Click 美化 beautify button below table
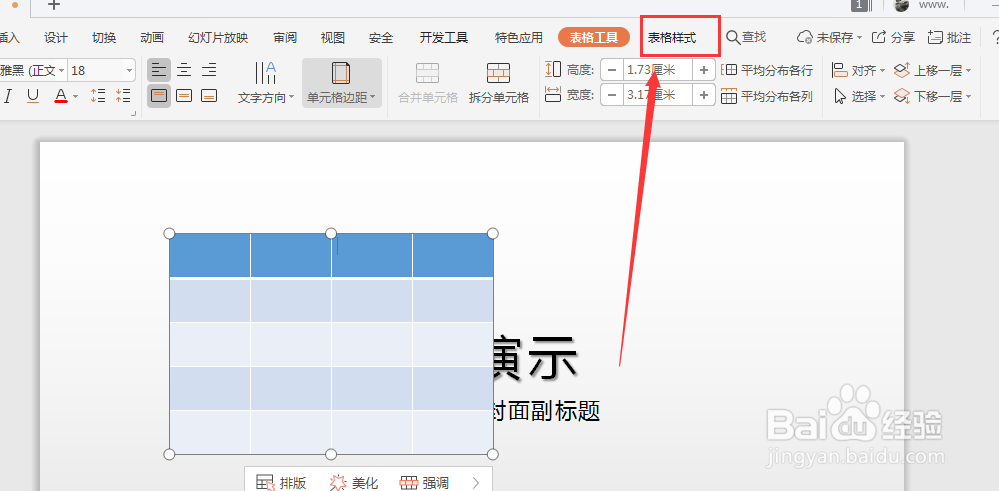The width and height of the screenshot is (999, 491). 354,483
